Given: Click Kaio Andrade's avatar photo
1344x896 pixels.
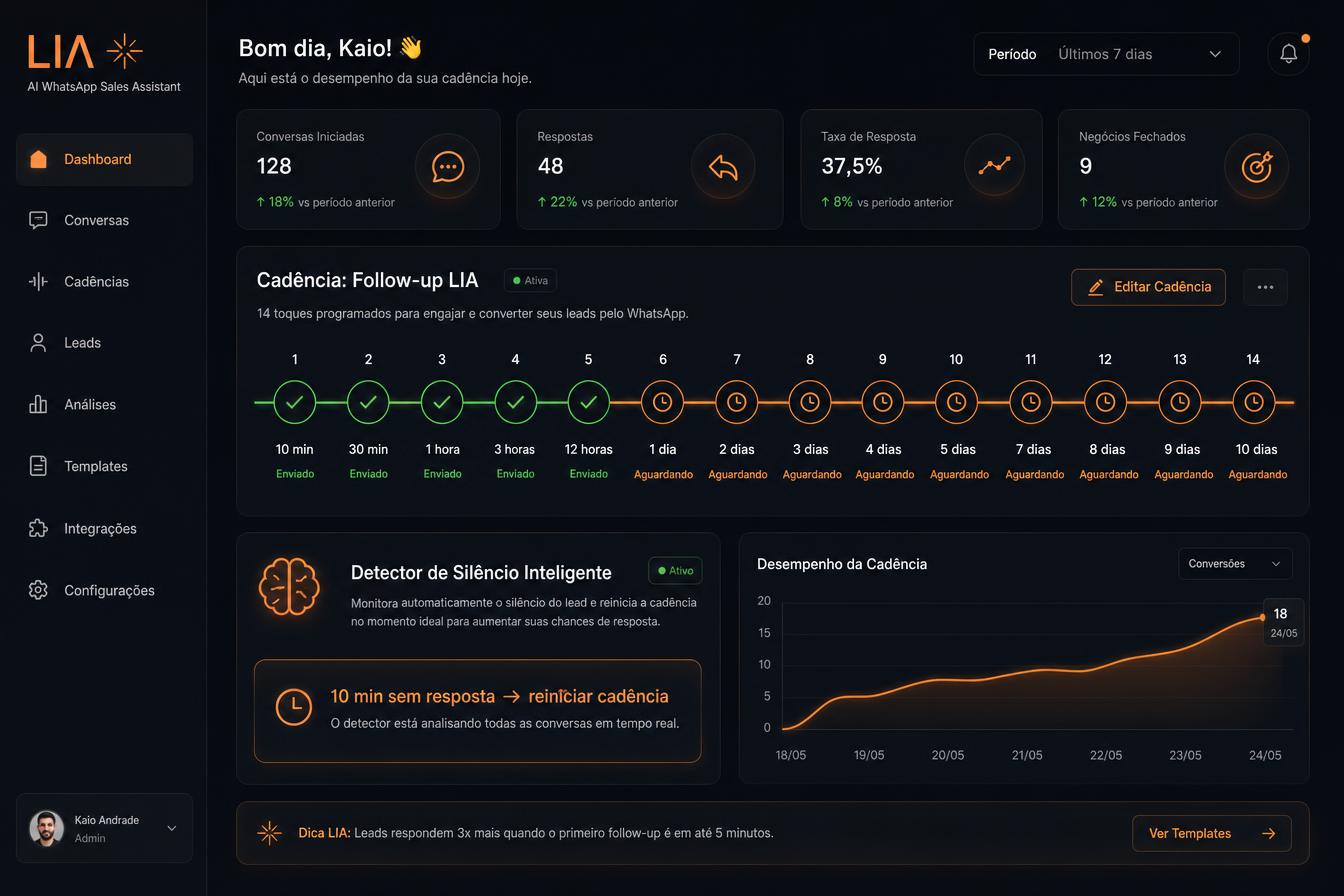Looking at the screenshot, I should coord(47,828).
